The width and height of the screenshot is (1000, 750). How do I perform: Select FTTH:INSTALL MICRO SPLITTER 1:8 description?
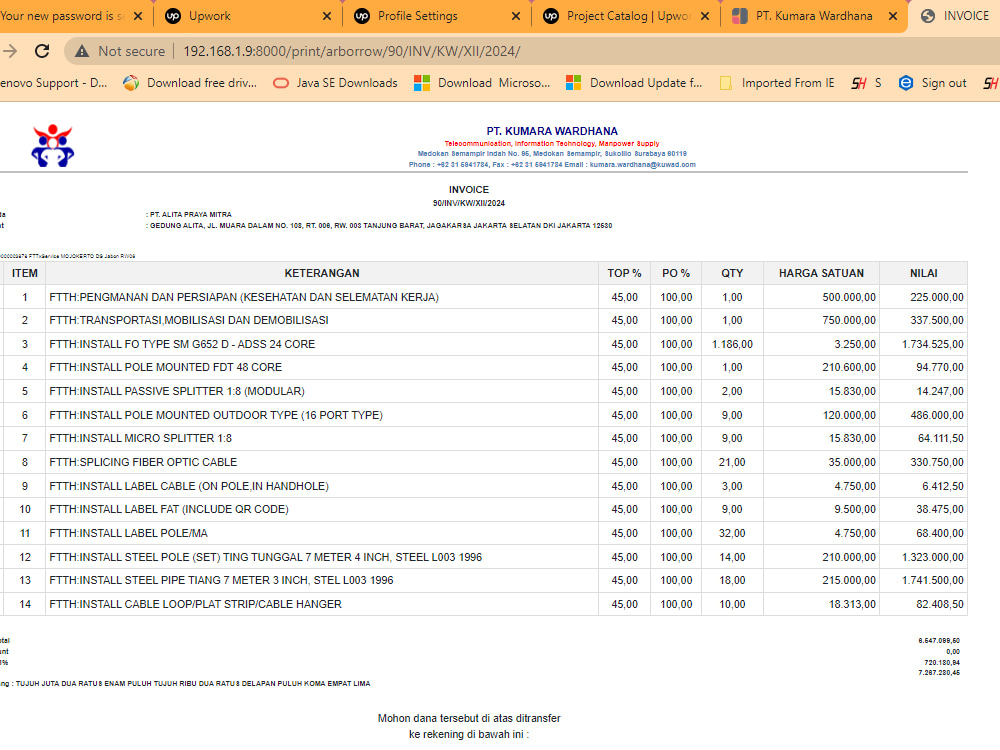click(x=140, y=438)
